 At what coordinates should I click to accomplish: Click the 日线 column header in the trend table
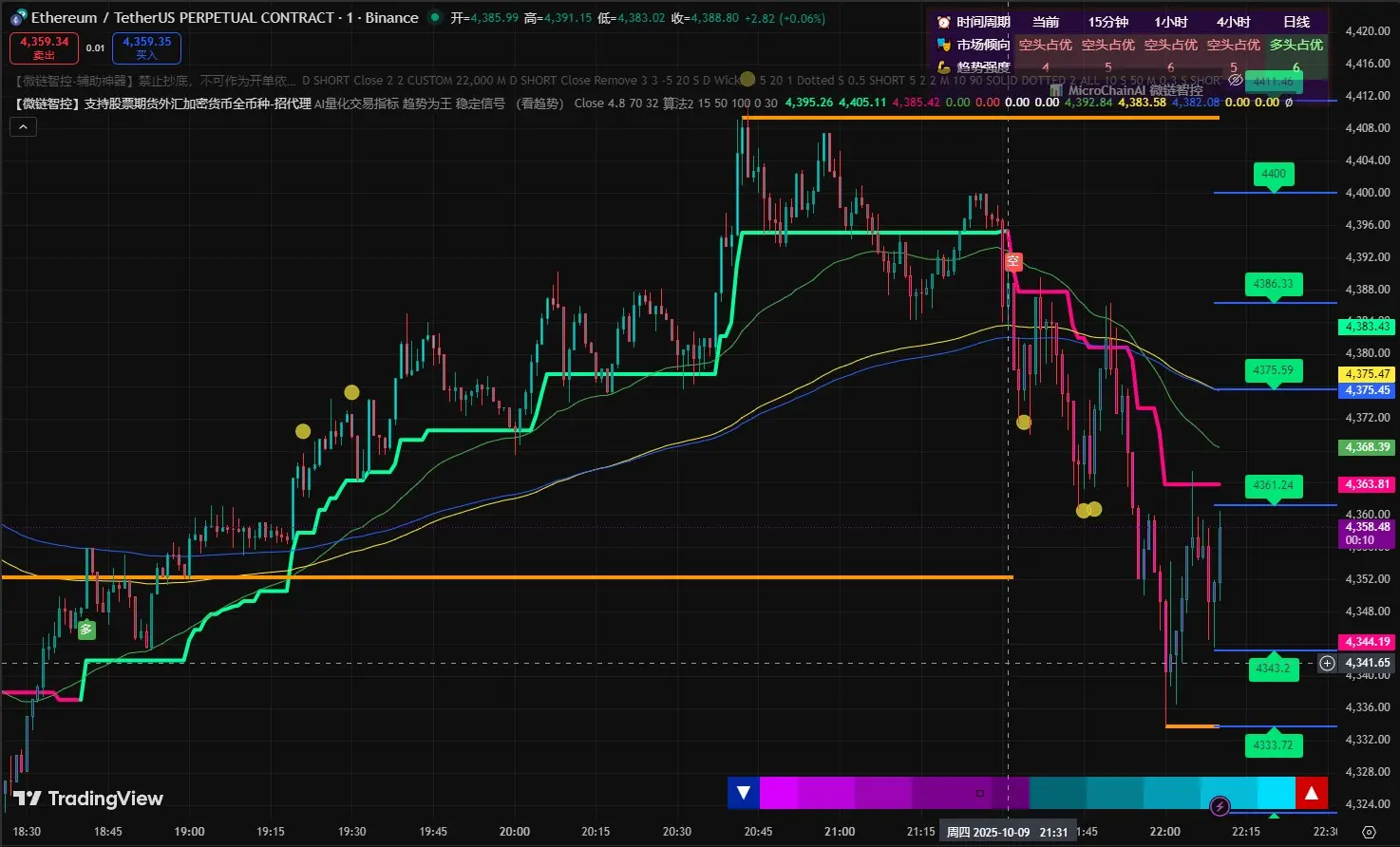pyautogui.click(x=1296, y=22)
